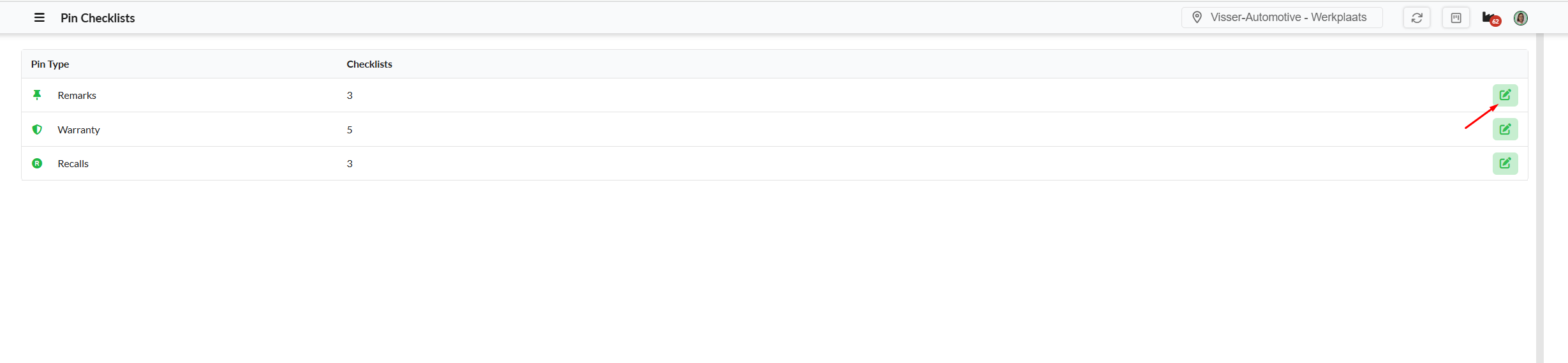Open the kanban board icon button

pyautogui.click(x=1456, y=18)
